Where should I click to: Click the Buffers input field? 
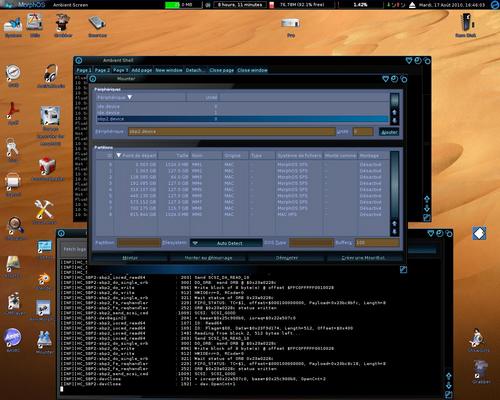tap(377, 243)
